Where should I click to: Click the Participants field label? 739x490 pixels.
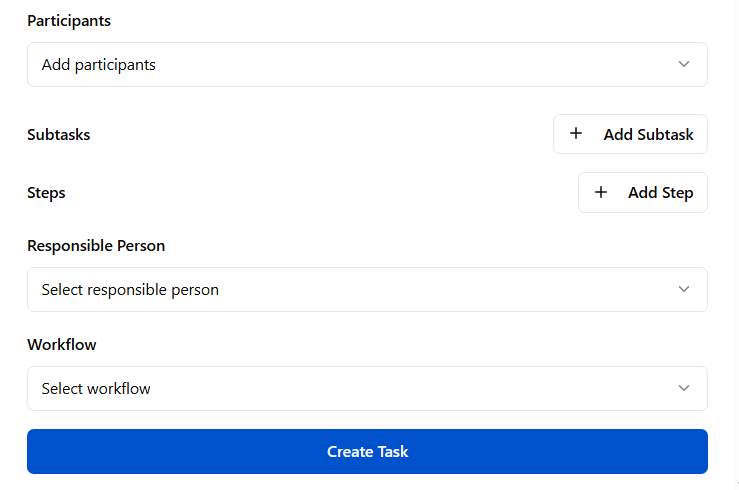point(69,20)
